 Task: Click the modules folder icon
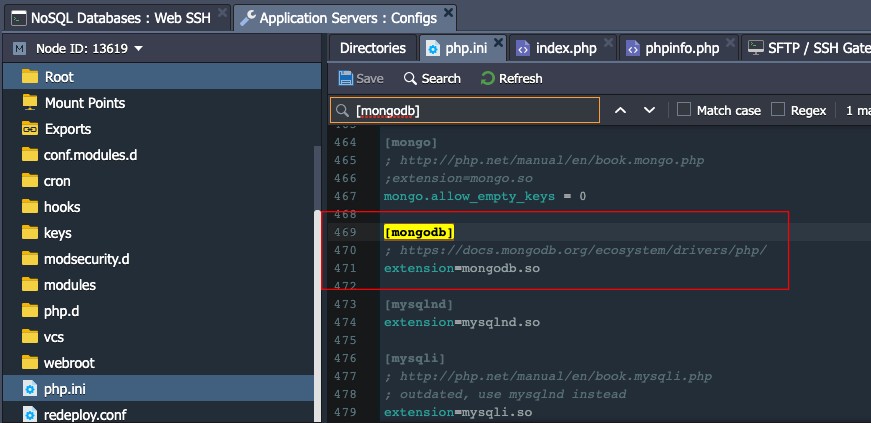[x=30, y=285]
